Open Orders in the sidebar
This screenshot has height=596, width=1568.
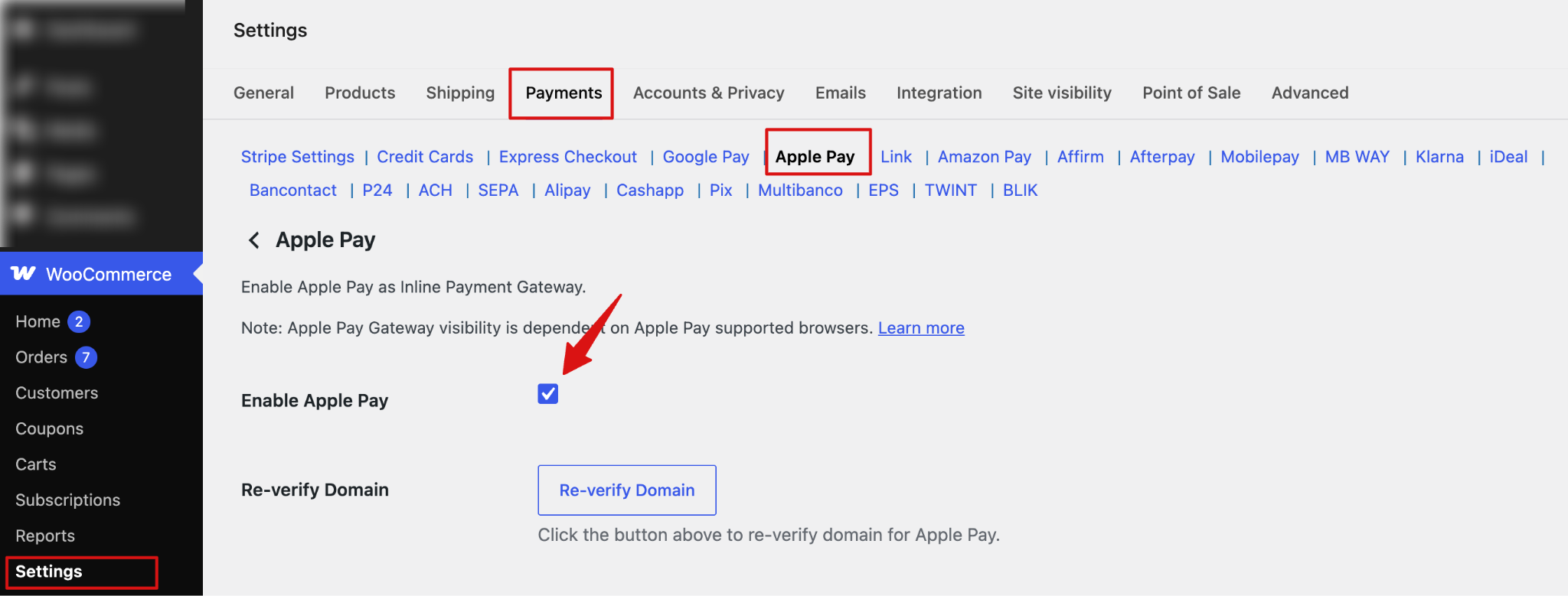coord(41,357)
